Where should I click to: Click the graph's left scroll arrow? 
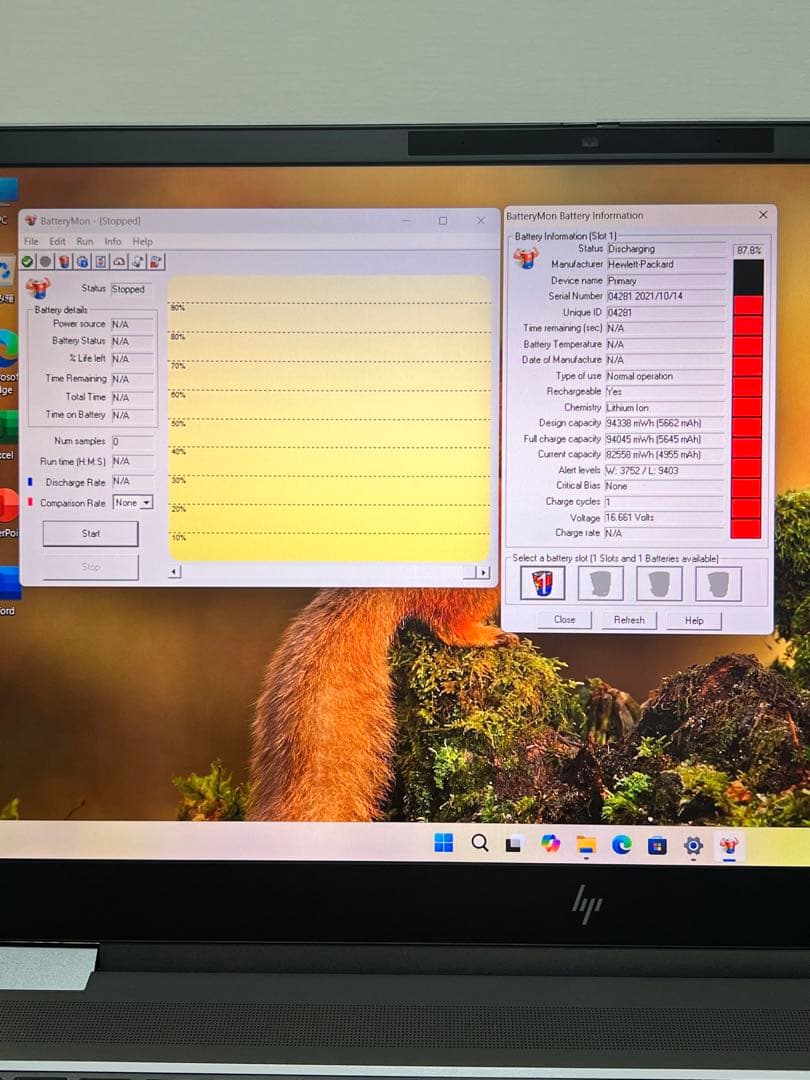point(175,572)
